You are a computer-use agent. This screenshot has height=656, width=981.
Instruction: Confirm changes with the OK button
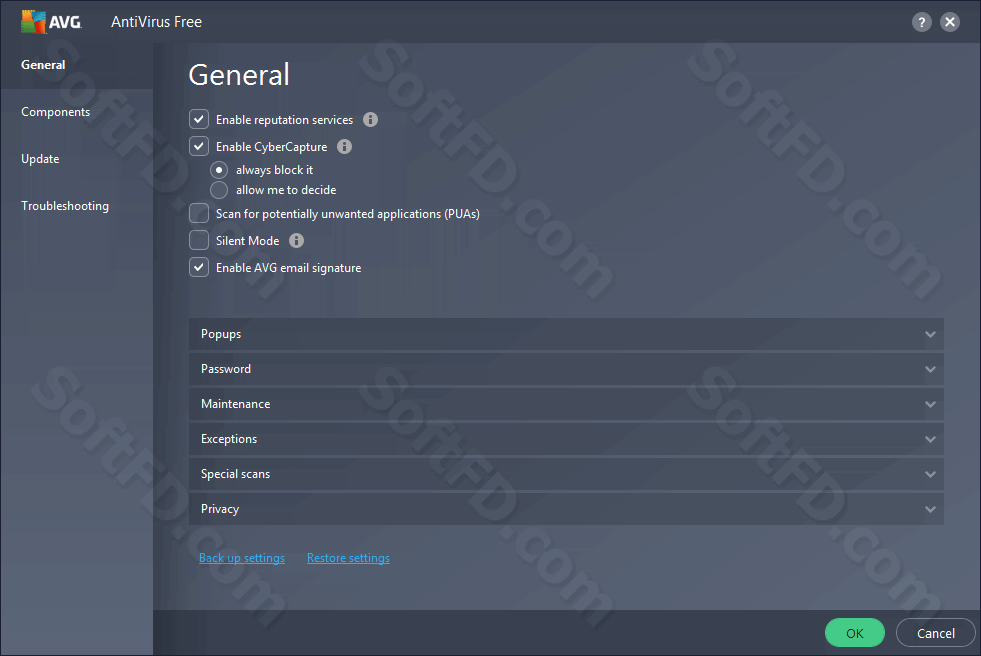coord(855,633)
